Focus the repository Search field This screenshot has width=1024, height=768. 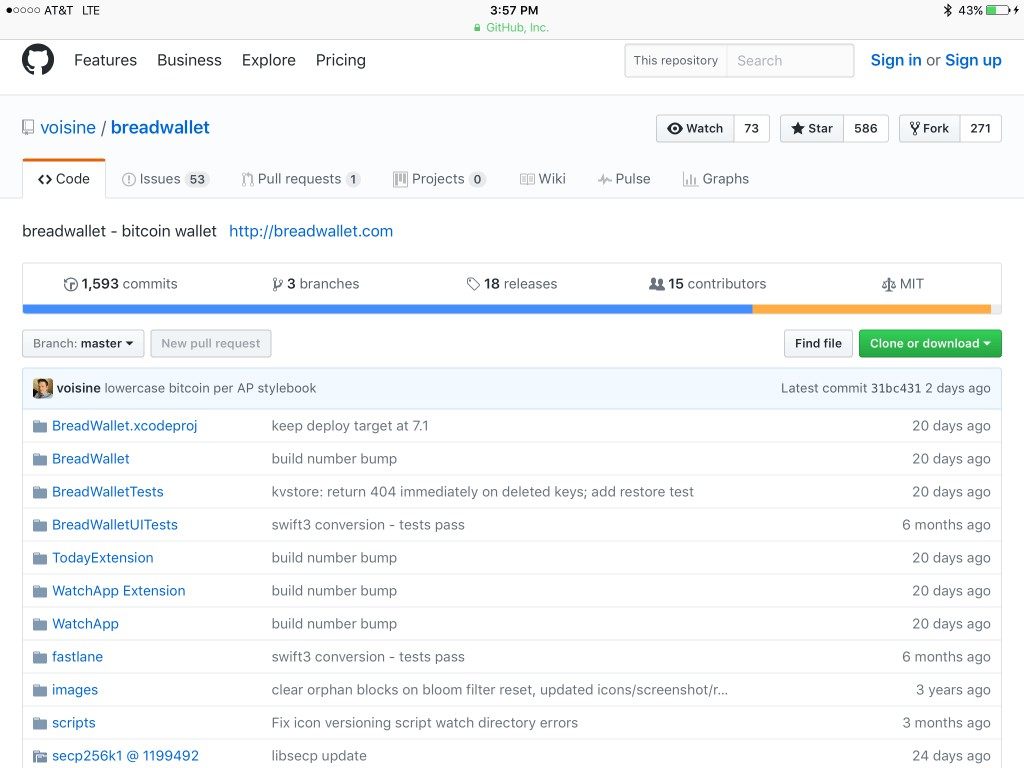[790, 60]
